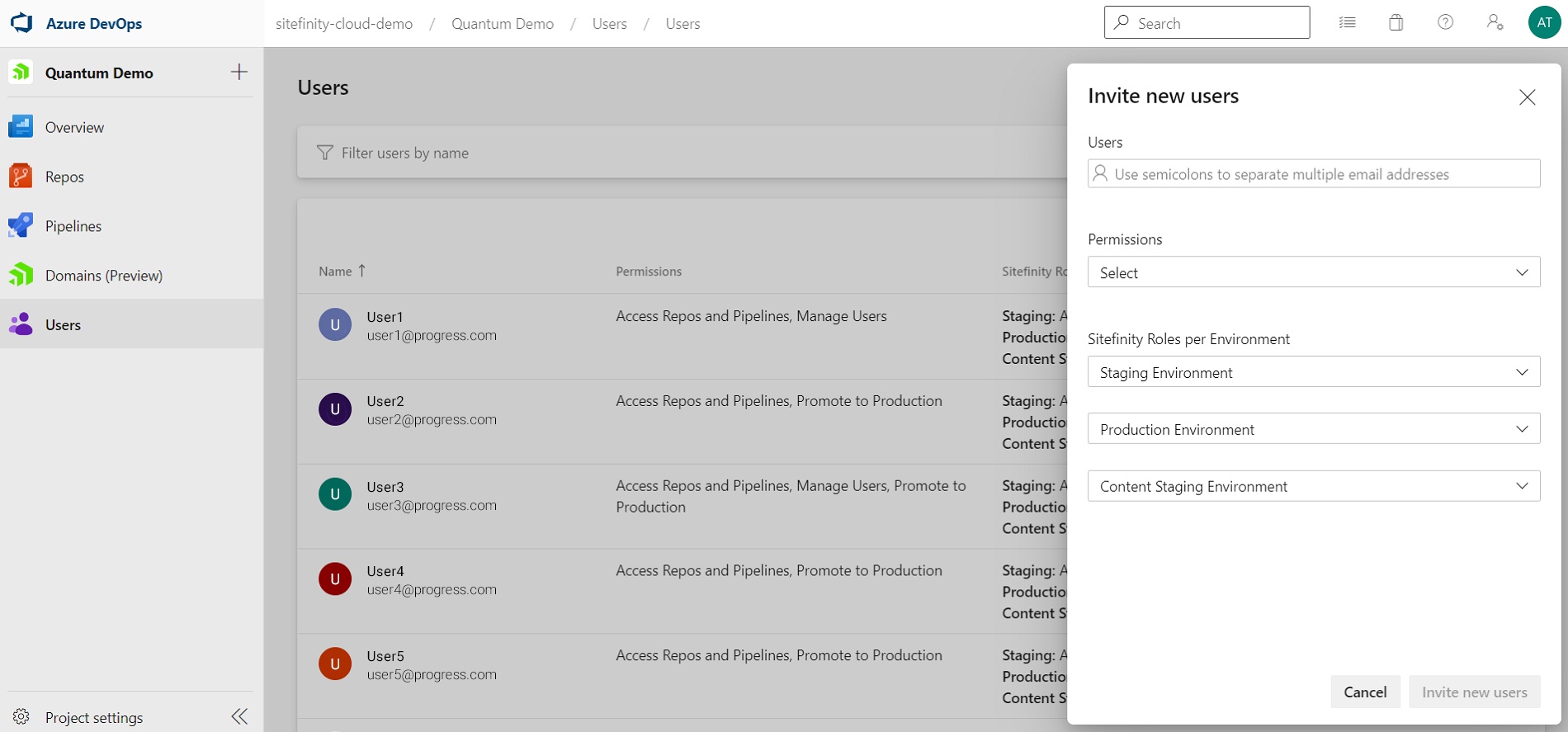
Task: Click the Azure DevOps logo icon
Action: coord(21,23)
